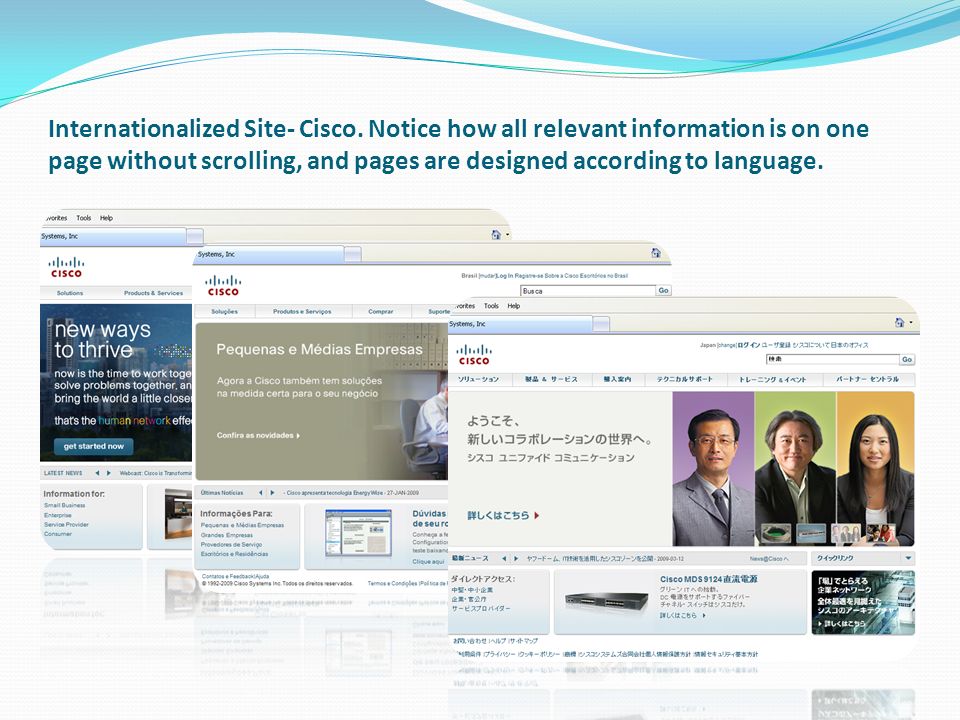Screen dimensions: 960x720
Task: Open a new tab in the English browser window
Action: tap(195, 236)
